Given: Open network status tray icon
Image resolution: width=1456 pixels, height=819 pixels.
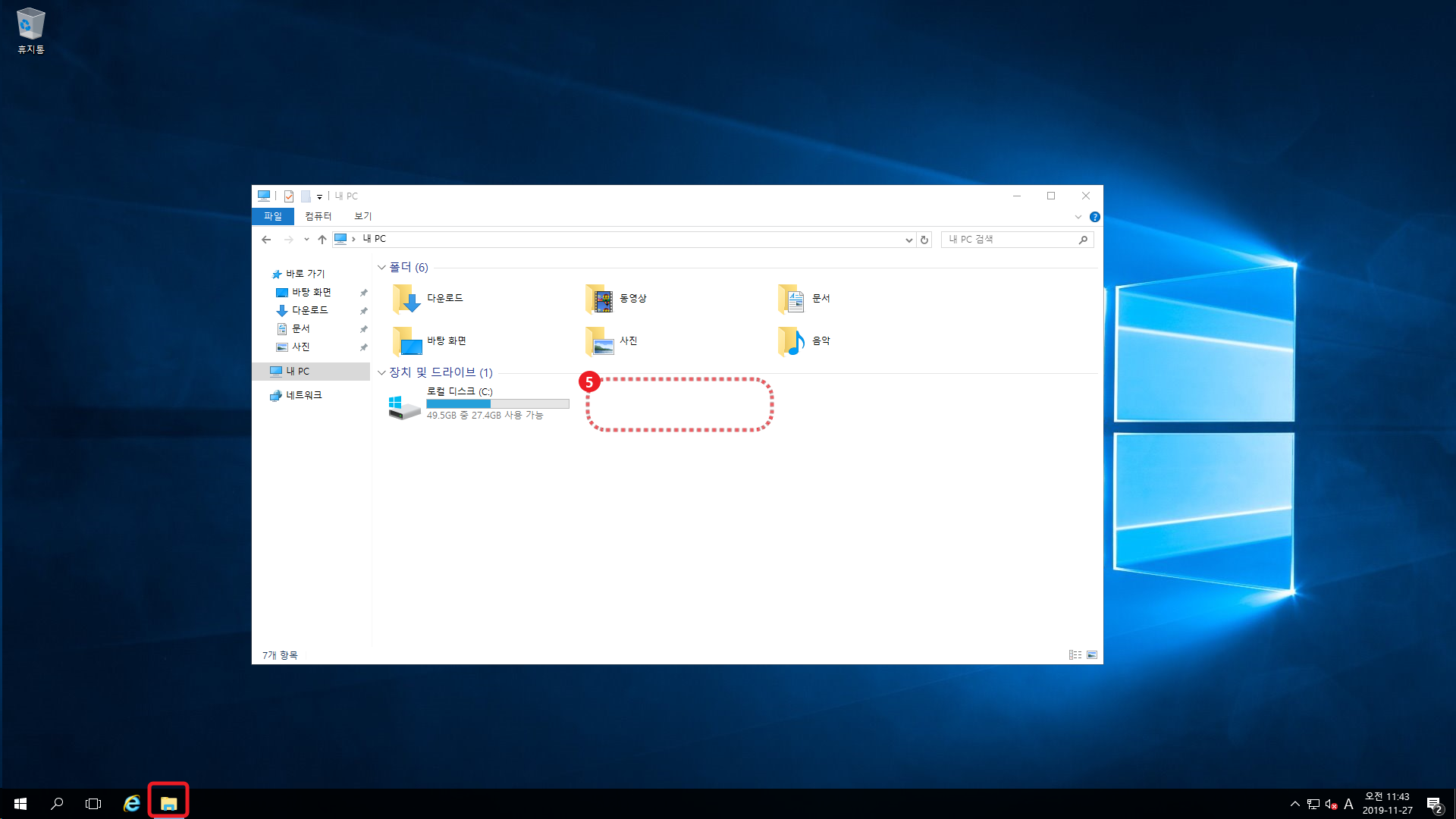Looking at the screenshot, I should 1313,804.
